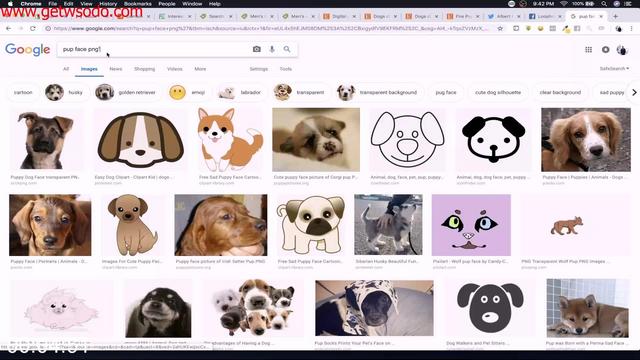The width and height of the screenshot is (640, 360).
Task: Open the Google account avatar
Action: (x=622, y=50)
